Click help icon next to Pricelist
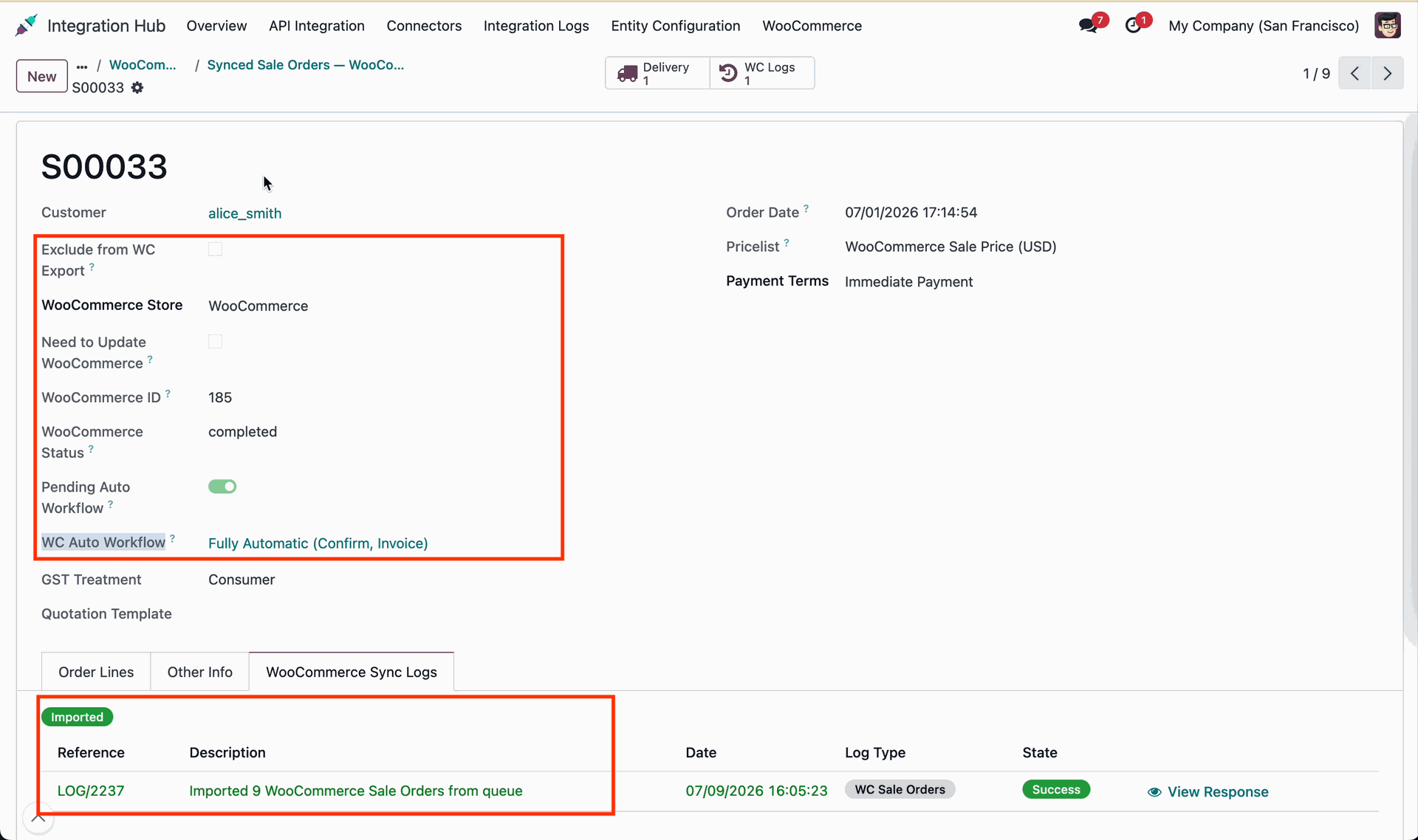Image resolution: width=1418 pixels, height=840 pixels. pos(787,242)
